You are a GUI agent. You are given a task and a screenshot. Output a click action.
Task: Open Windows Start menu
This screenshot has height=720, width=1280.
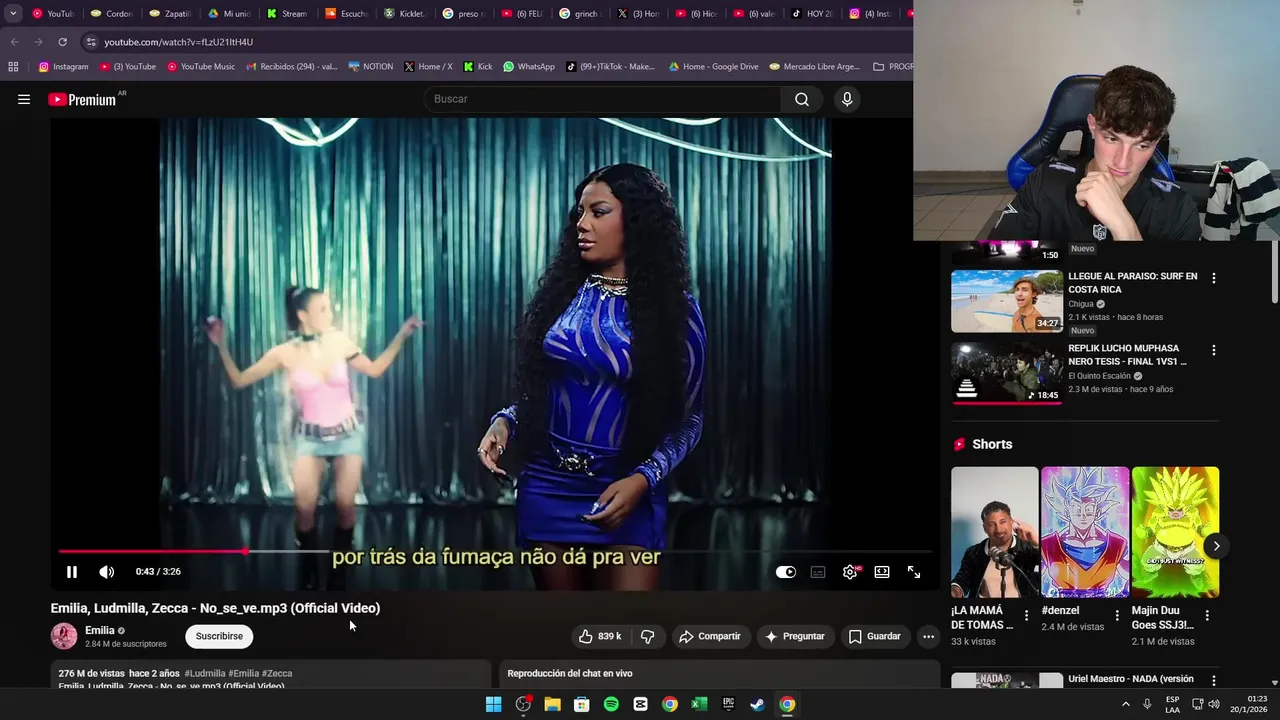(x=494, y=704)
